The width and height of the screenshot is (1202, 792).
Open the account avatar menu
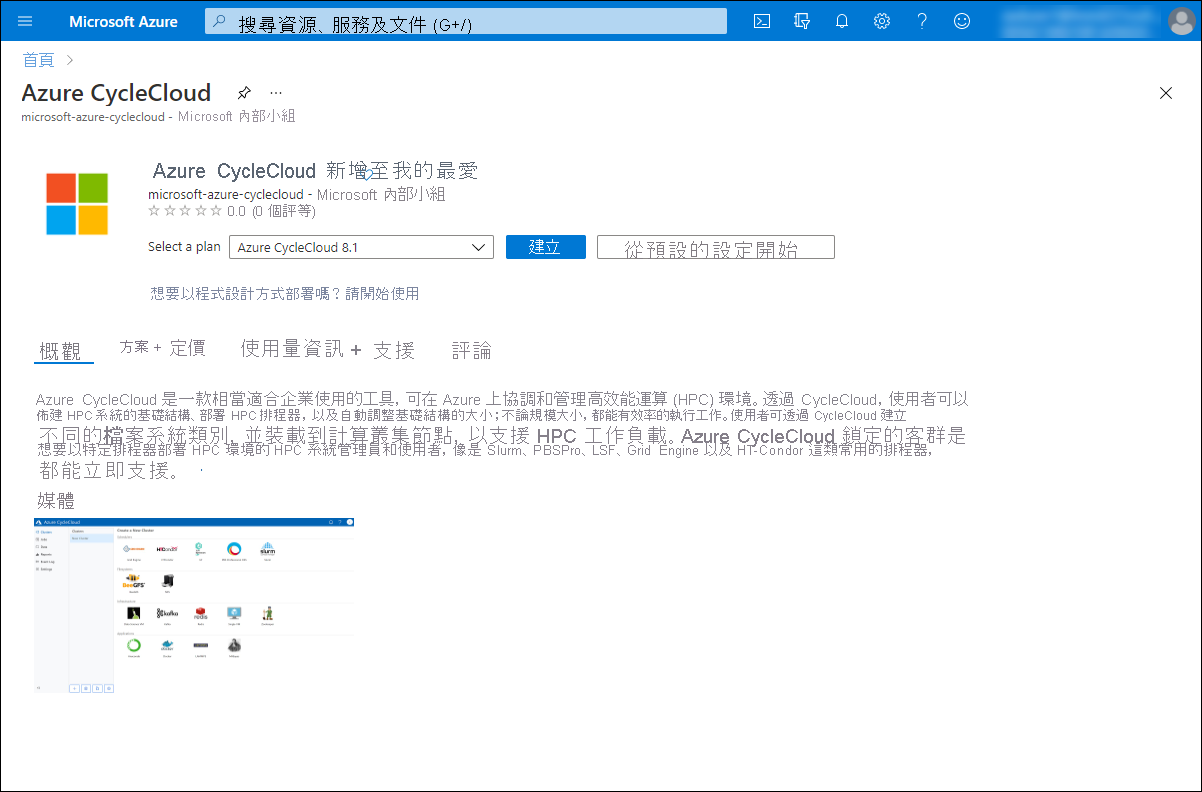click(1181, 20)
